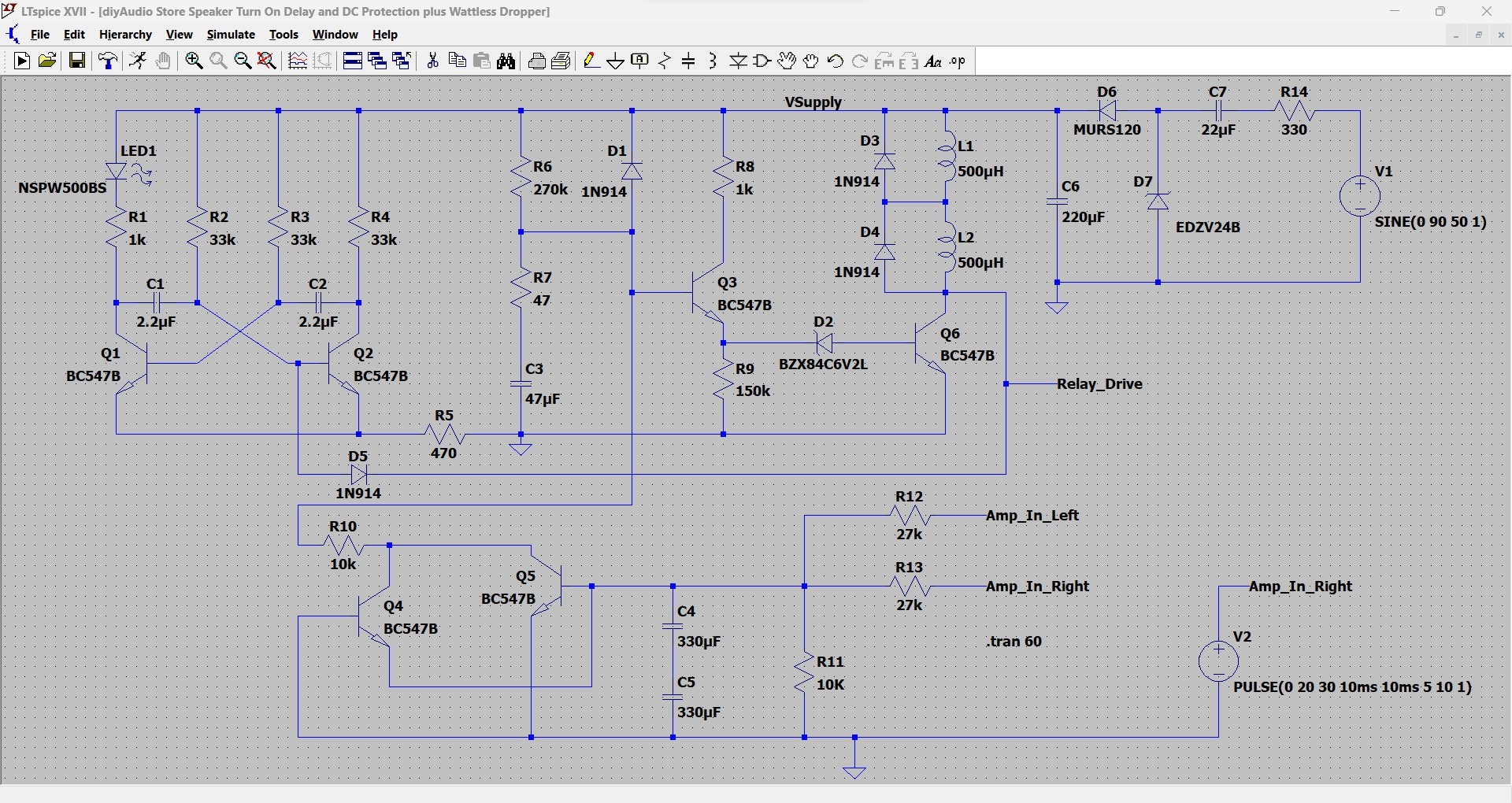Click the LTspice document icon in menu bar
This screenshot has width=1512, height=803.
(13, 35)
